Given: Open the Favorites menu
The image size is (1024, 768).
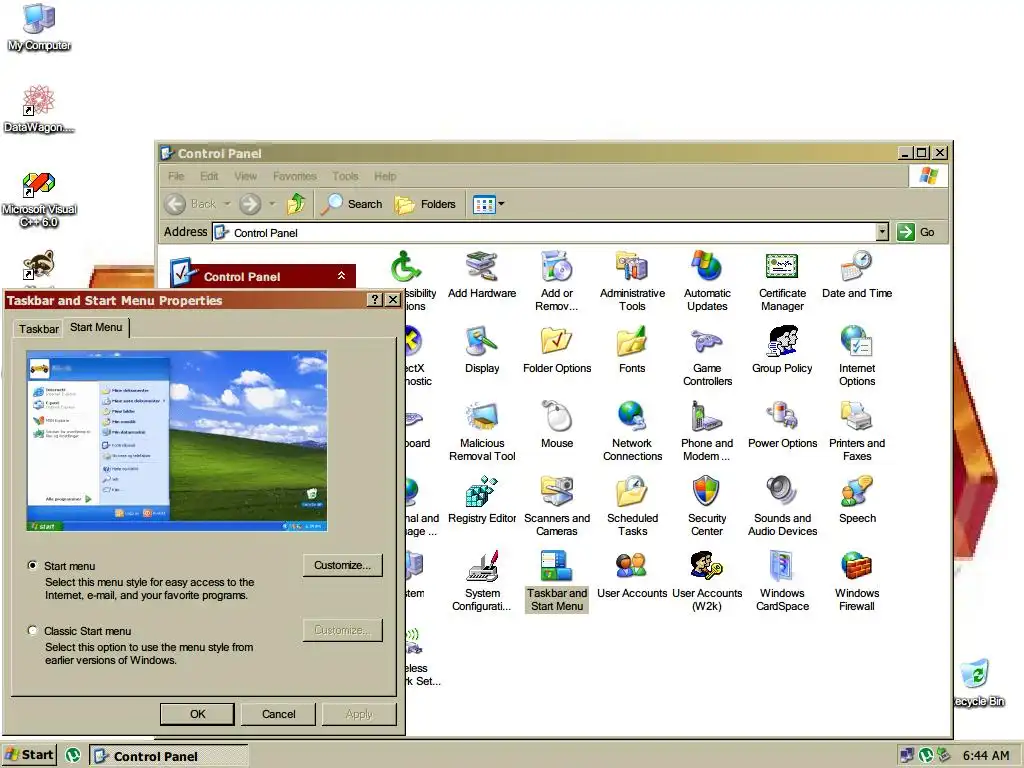Looking at the screenshot, I should pyautogui.click(x=295, y=176).
